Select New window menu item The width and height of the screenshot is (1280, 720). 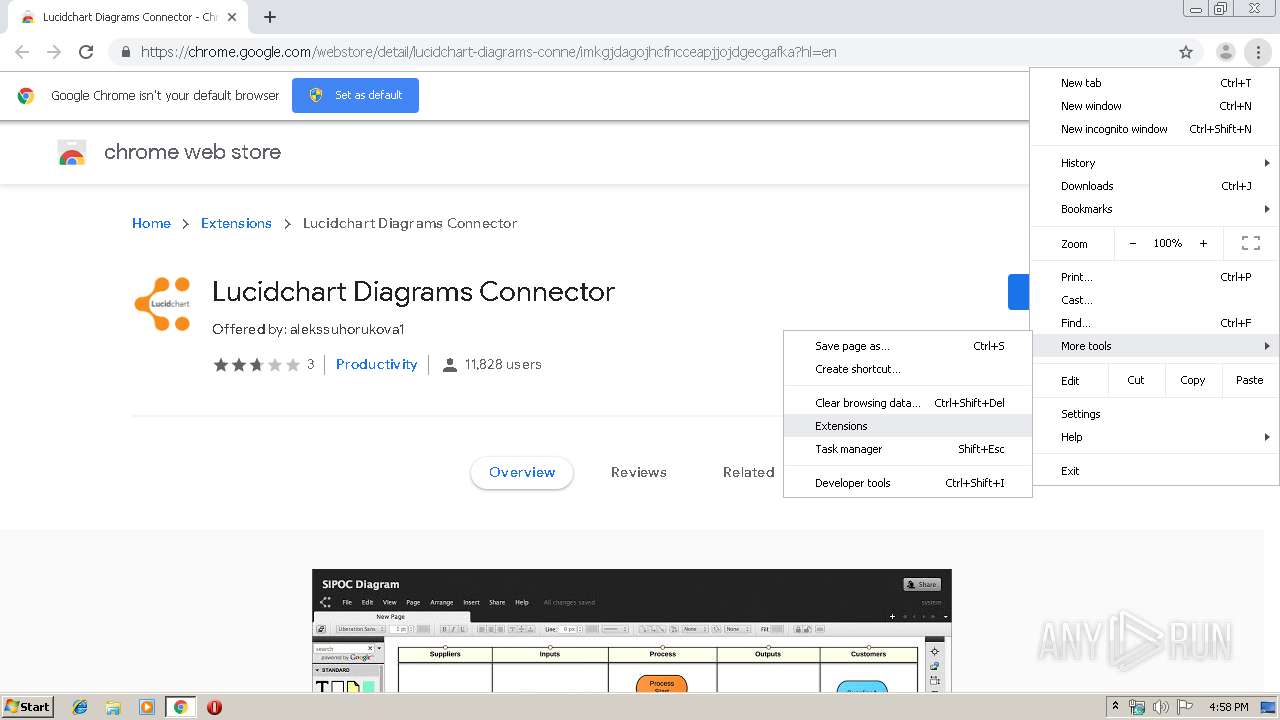[1155, 106]
